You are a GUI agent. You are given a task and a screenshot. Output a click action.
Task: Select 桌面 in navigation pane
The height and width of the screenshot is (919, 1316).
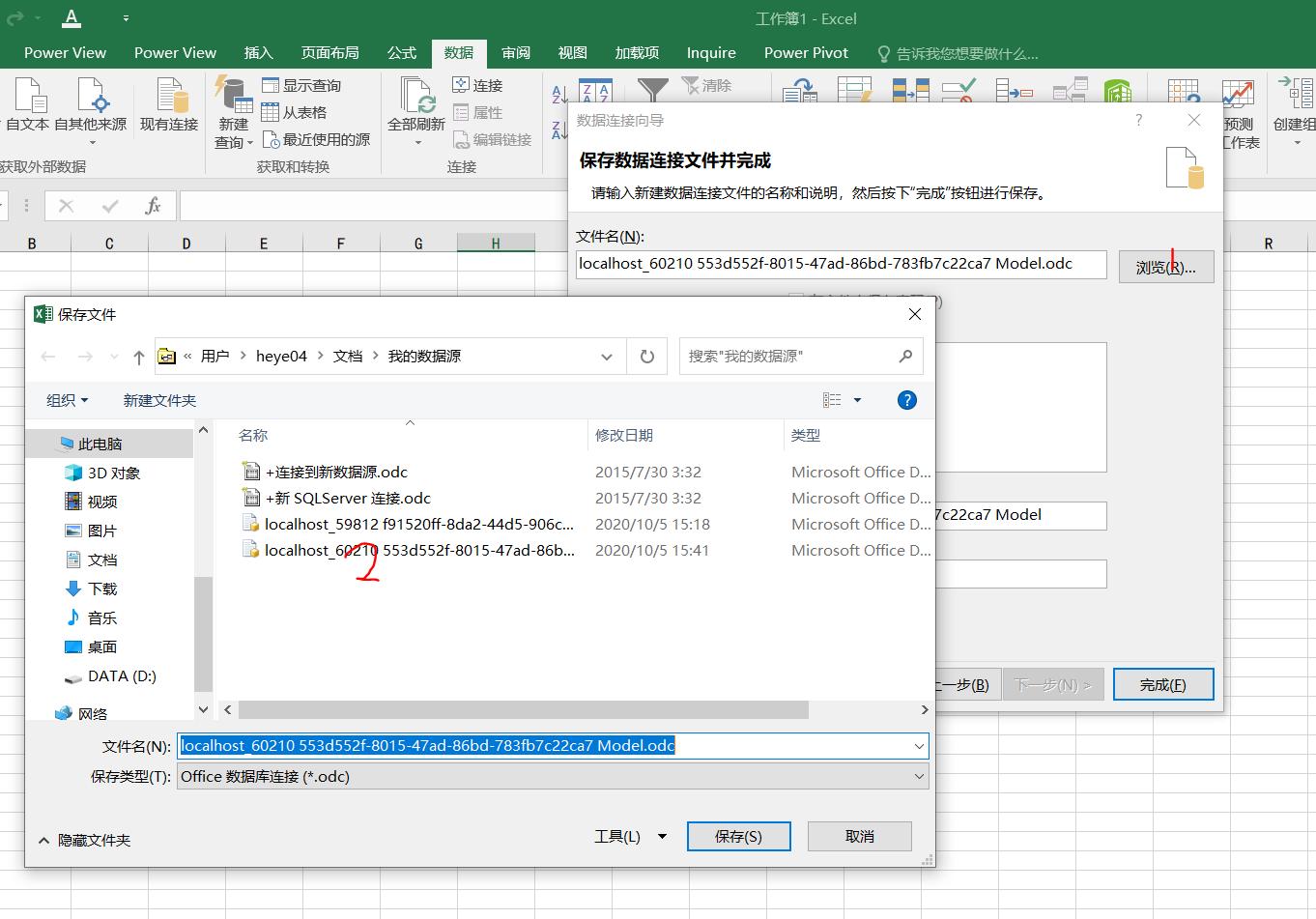(x=91, y=646)
